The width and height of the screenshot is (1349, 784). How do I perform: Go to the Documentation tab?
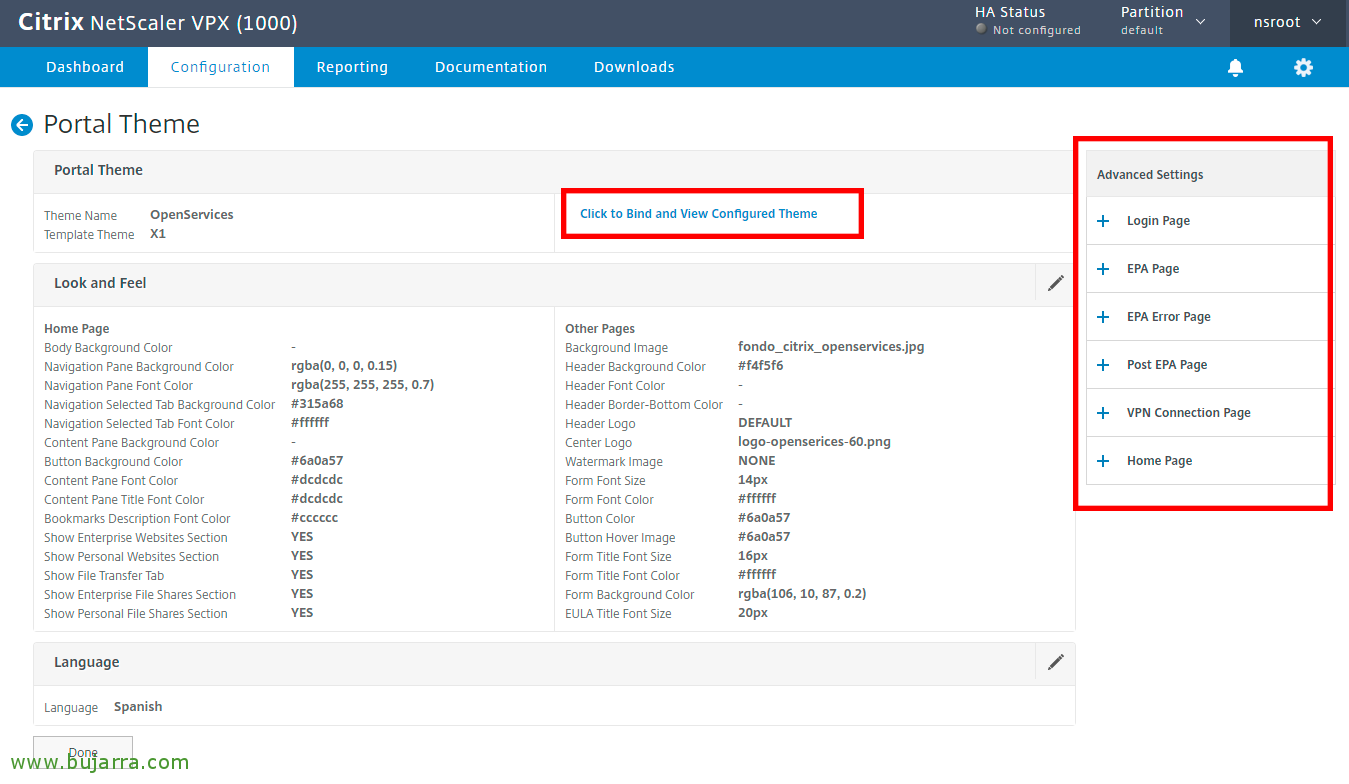coord(491,67)
